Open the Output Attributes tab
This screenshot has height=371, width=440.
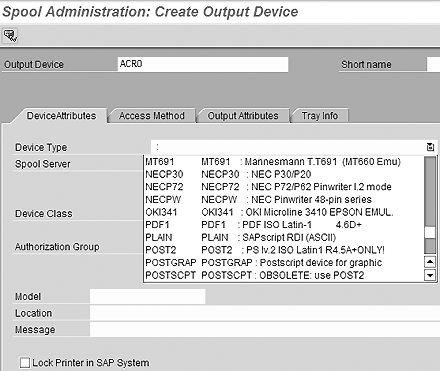click(x=243, y=116)
